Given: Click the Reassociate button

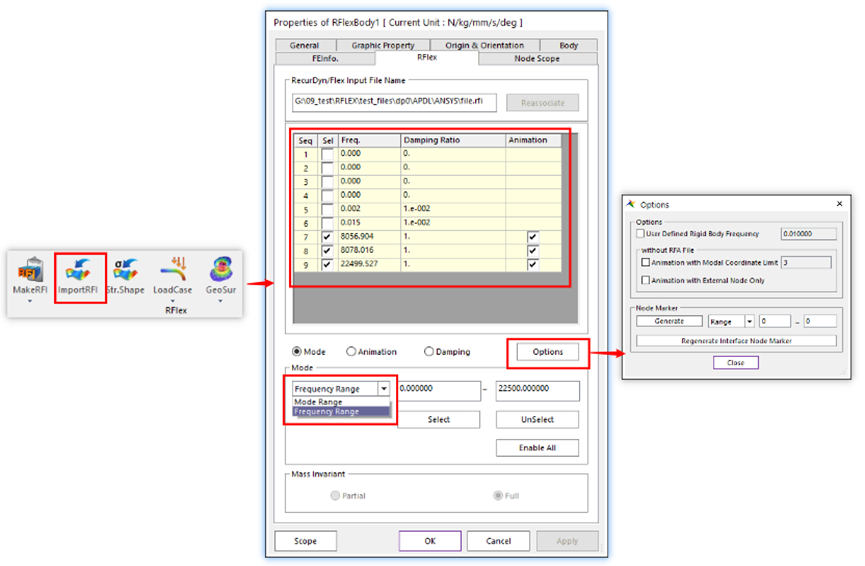Looking at the screenshot, I should (x=542, y=103).
